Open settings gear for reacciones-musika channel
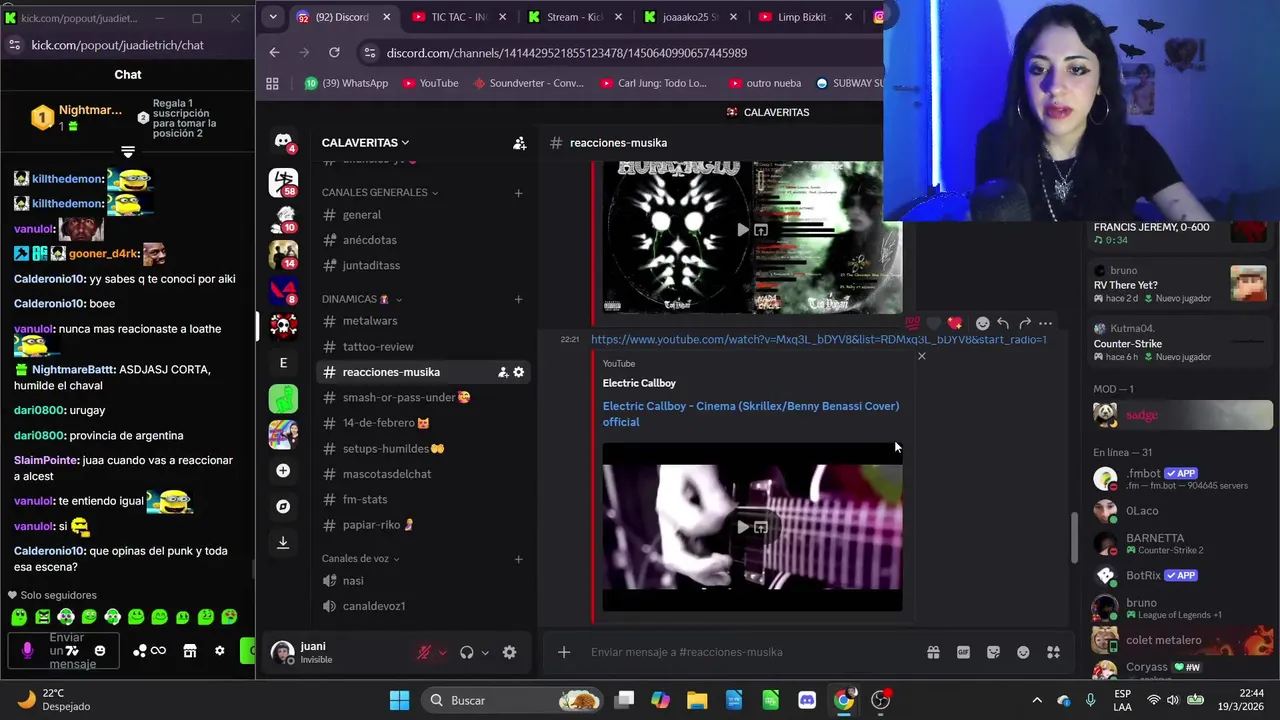This screenshot has height=720, width=1280. 518,372
